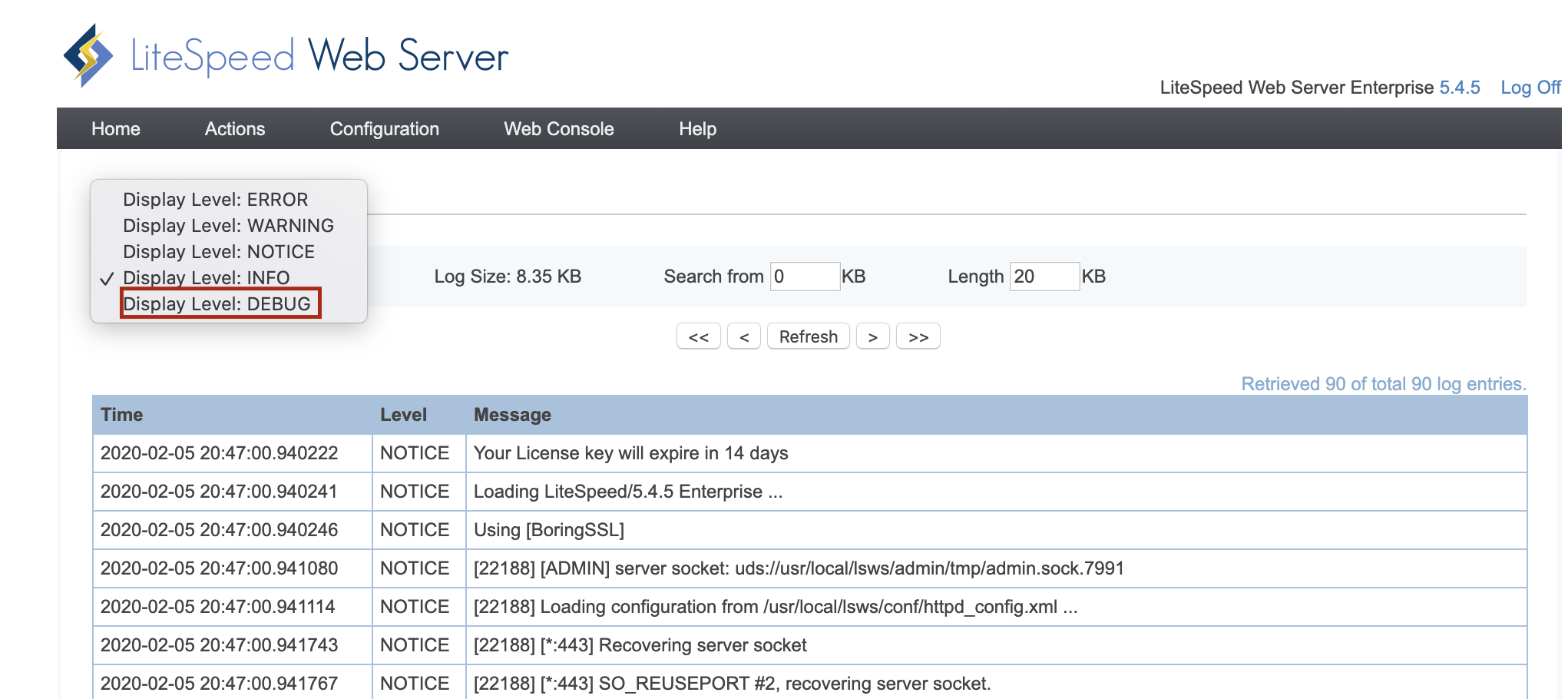Click the LiteSpeed logo icon
Screen dimensions: 1568x699
point(88,55)
